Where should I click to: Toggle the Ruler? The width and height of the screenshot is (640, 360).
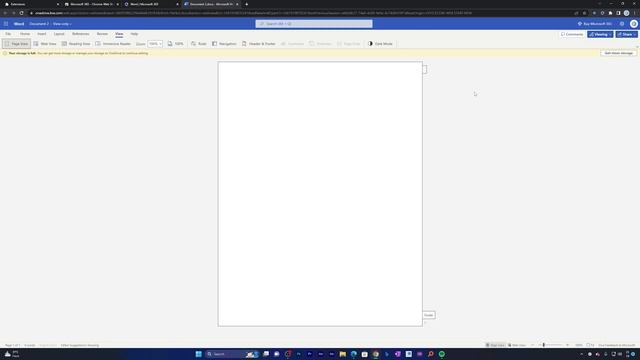199,44
